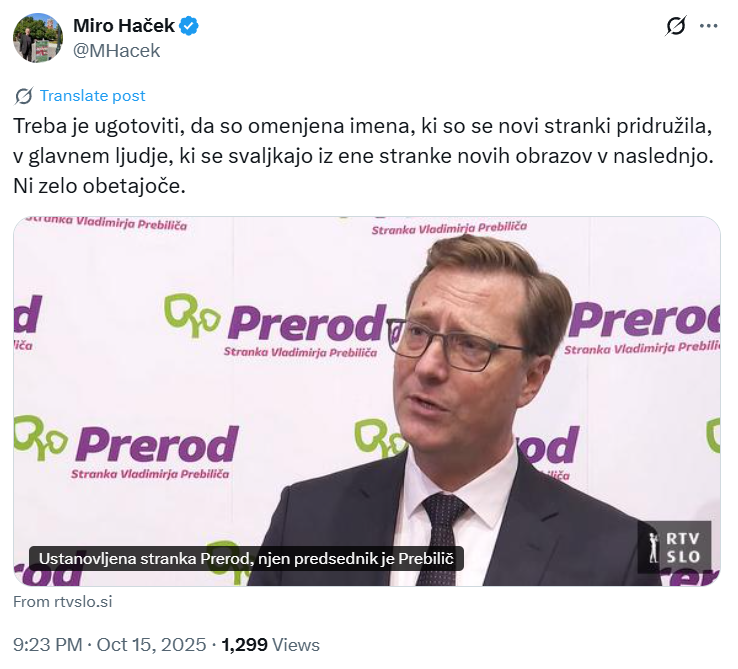Click the green Prerod leaf logo left of the large center wordmark

pyautogui.click(x=192, y=318)
